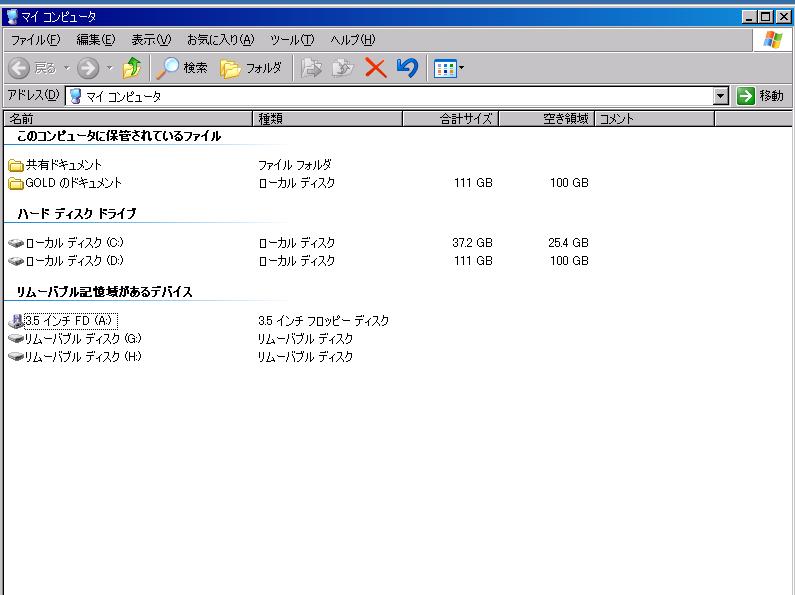This screenshot has width=795, height=595.
Task: Click the Move To toolbar icon
Action: (311, 68)
